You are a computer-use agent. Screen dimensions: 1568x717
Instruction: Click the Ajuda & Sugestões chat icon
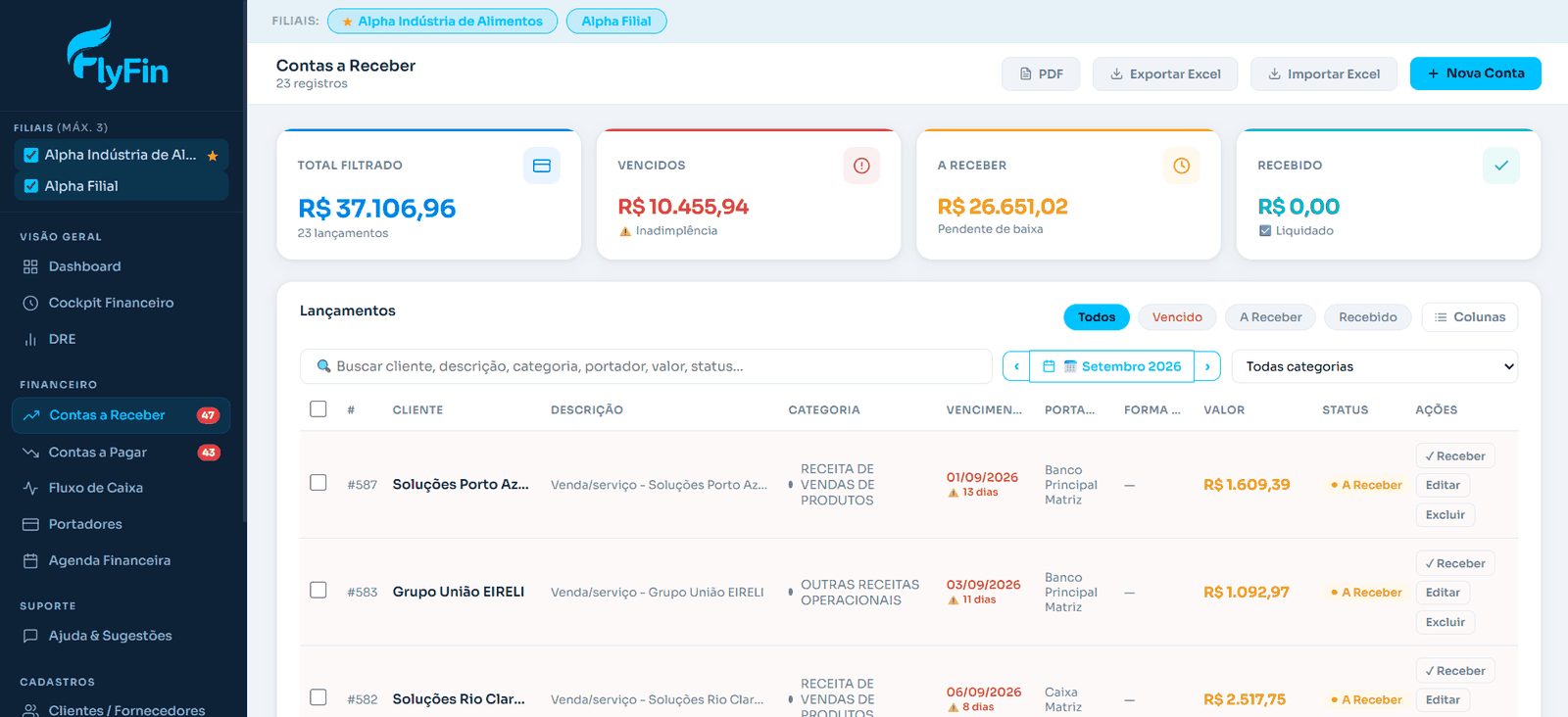coord(30,636)
